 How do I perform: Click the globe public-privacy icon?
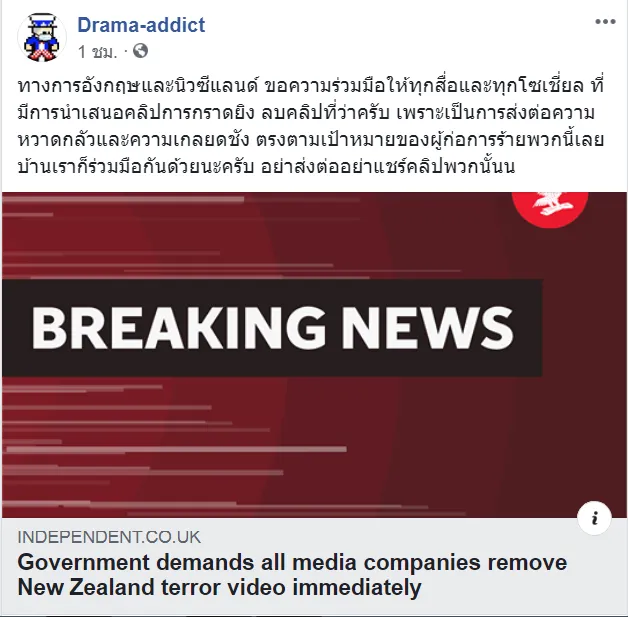pos(140,51)
